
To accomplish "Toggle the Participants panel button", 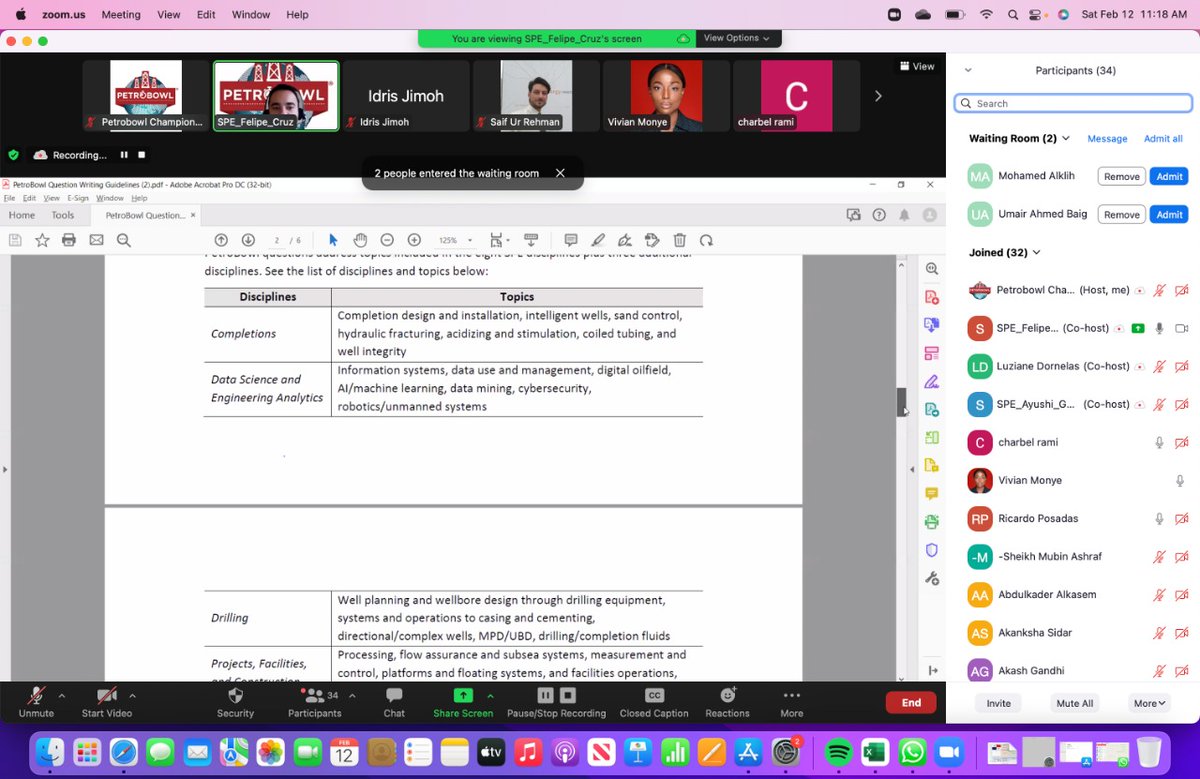I will coord(314,702).
